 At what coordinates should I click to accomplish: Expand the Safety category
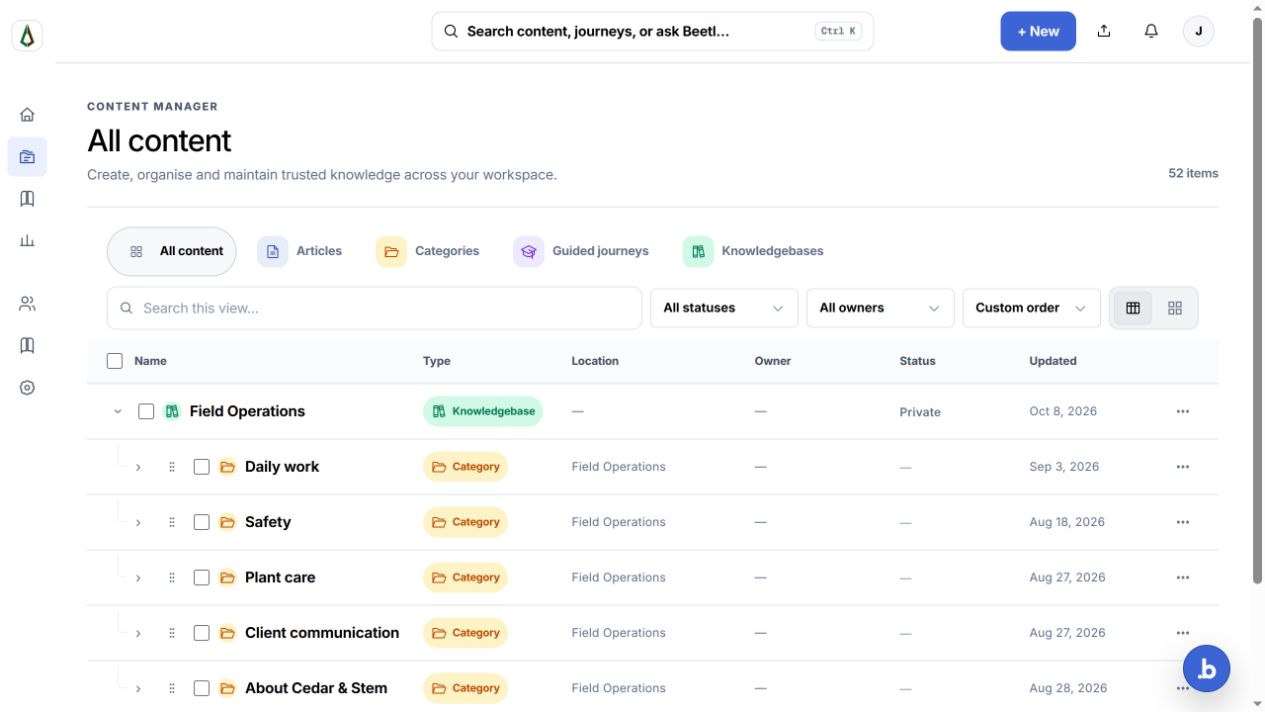(138, 522)
